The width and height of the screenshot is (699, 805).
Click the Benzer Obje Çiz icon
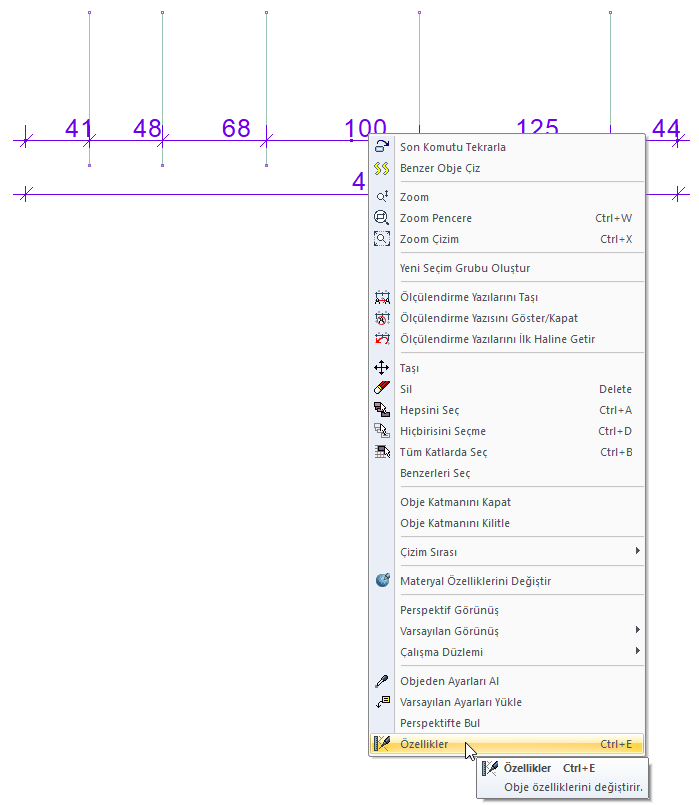coord(382,168)
